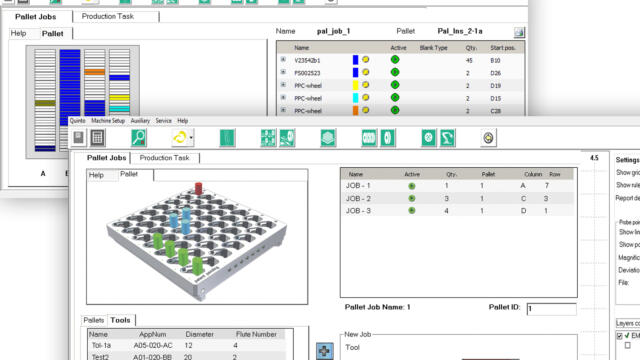Select the Pallets tab

coord(94,320)
